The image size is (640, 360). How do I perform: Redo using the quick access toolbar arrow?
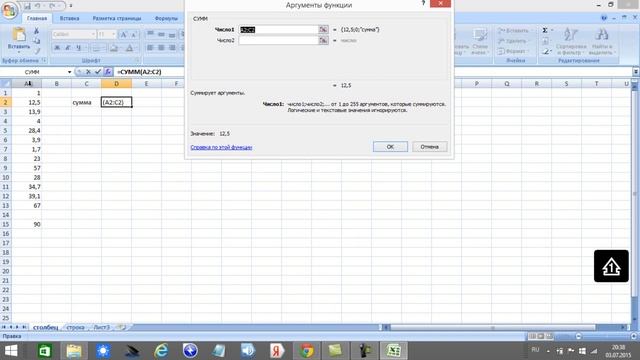coord(52,6)
